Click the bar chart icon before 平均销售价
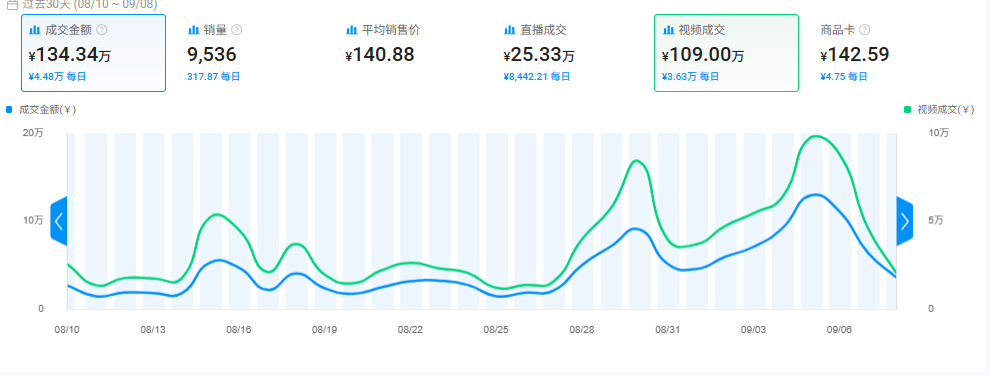The image size is (990, 375). tap(352, 30)
